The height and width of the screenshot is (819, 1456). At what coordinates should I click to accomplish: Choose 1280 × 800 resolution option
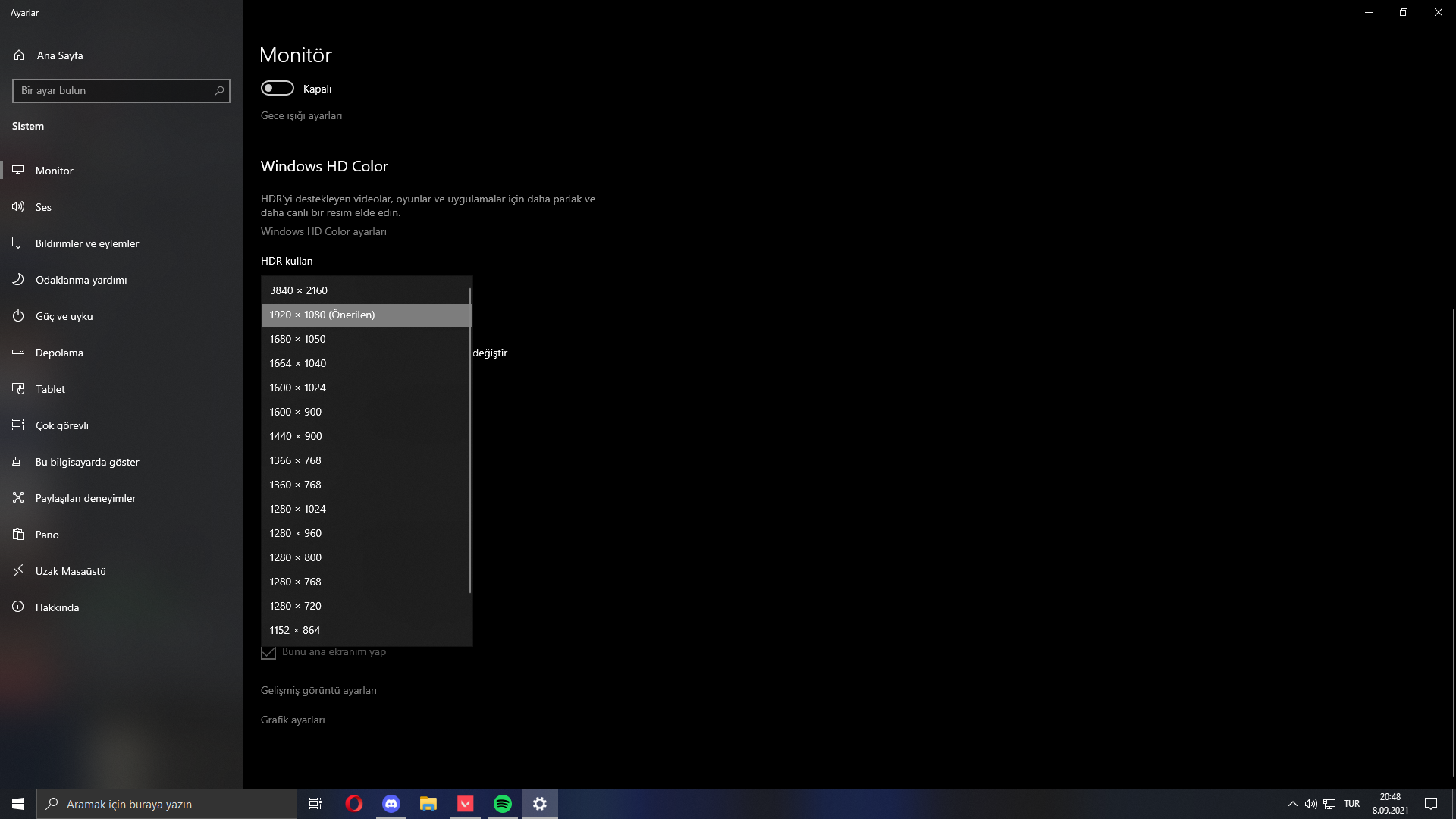[366, 557]
